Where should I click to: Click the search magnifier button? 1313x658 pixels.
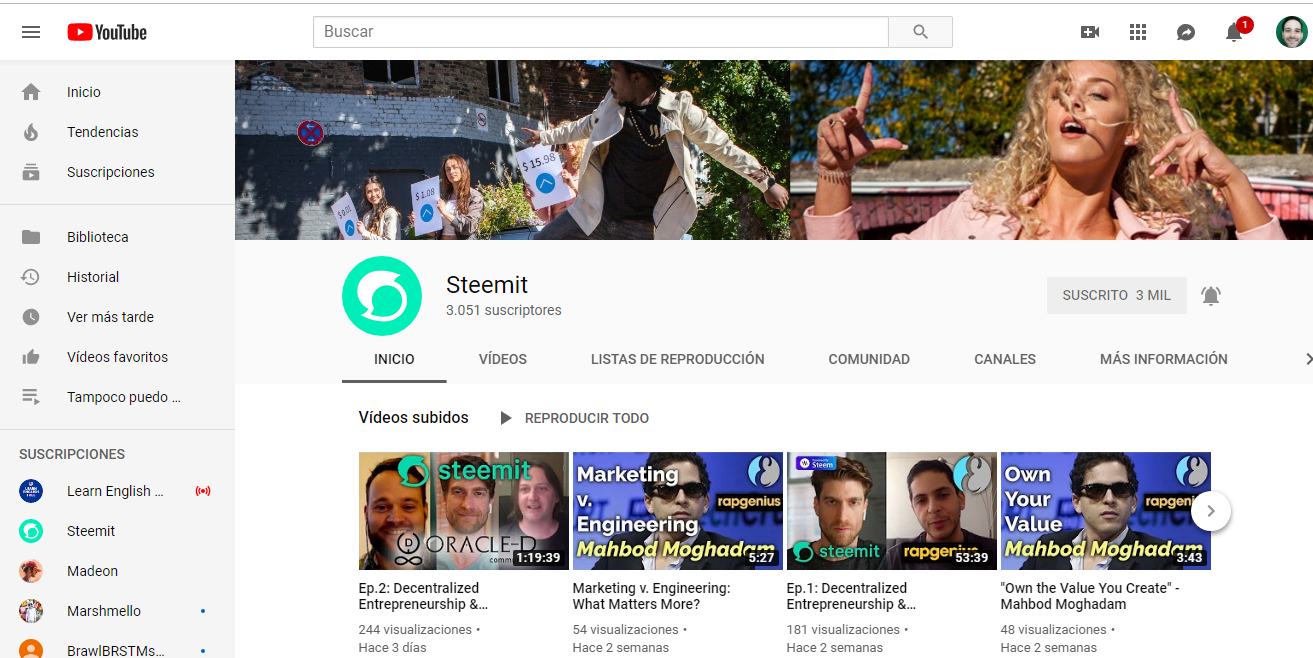pos(920,32)
